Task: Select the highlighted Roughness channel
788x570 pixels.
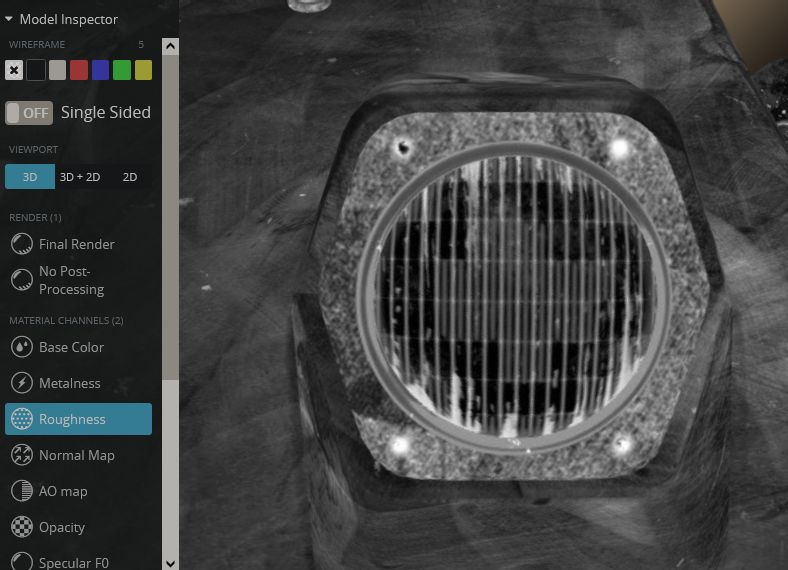Action: (x=78, y=419)
